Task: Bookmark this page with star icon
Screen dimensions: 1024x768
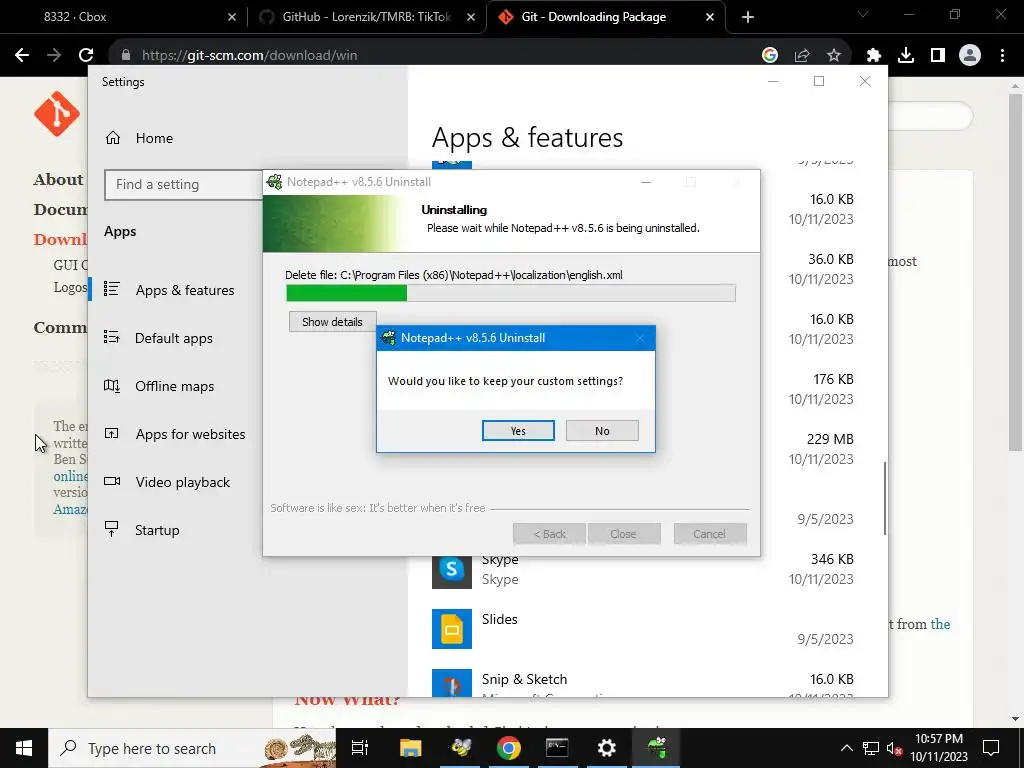Action: [834, 56]
